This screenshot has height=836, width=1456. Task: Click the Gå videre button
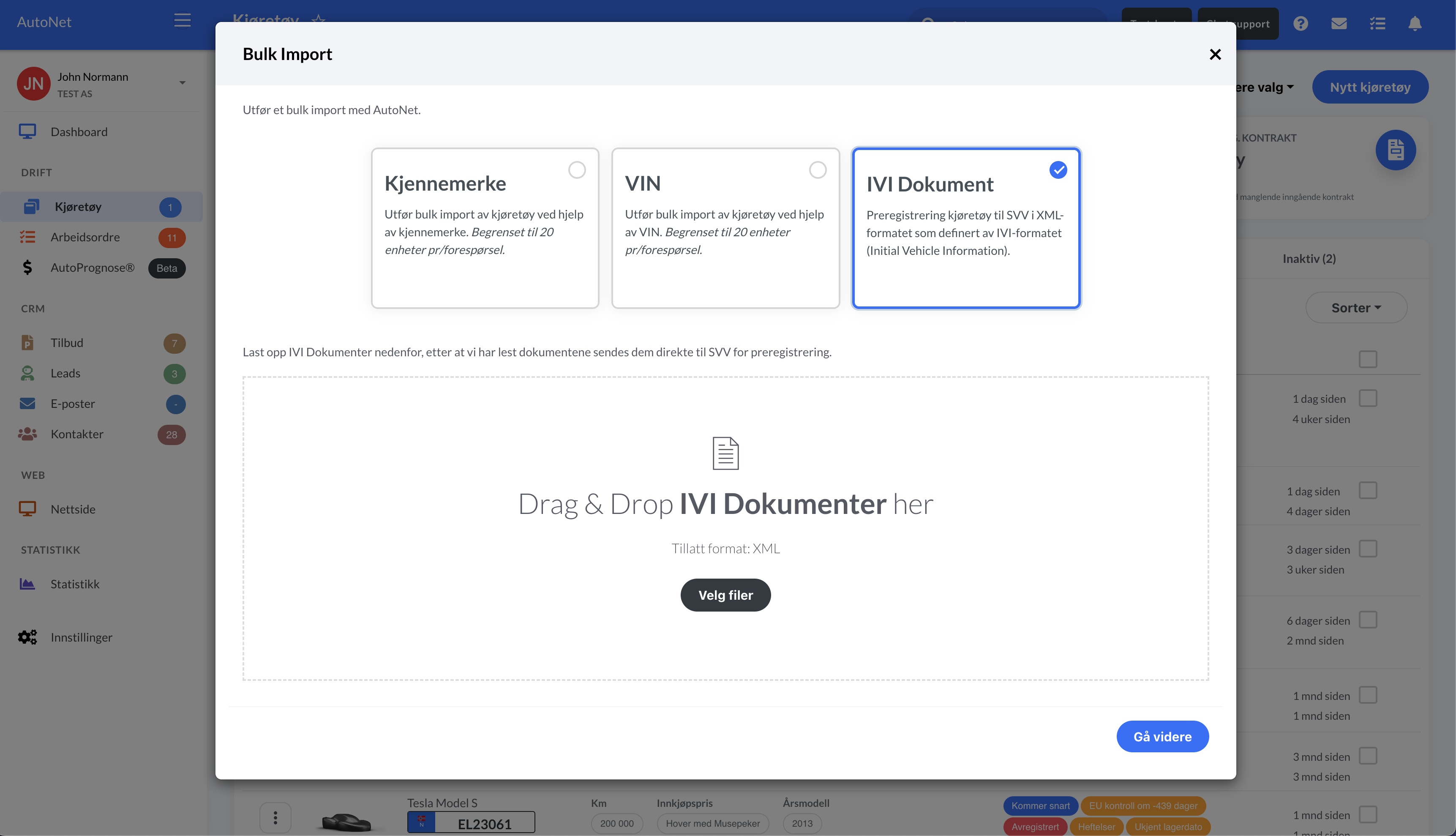1162,736
